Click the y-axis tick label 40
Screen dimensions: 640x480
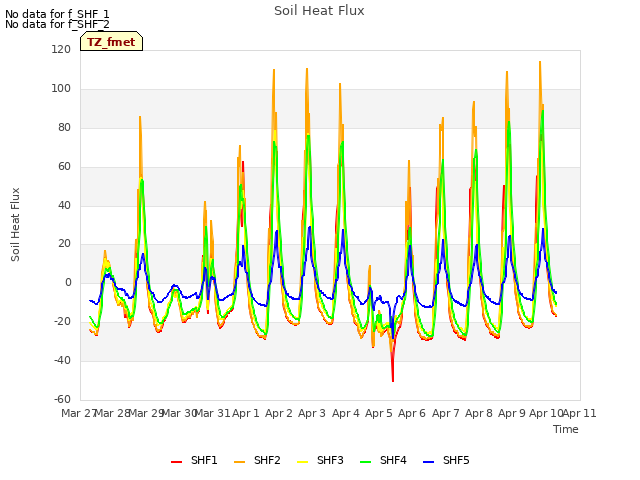[x=64, y=205]
